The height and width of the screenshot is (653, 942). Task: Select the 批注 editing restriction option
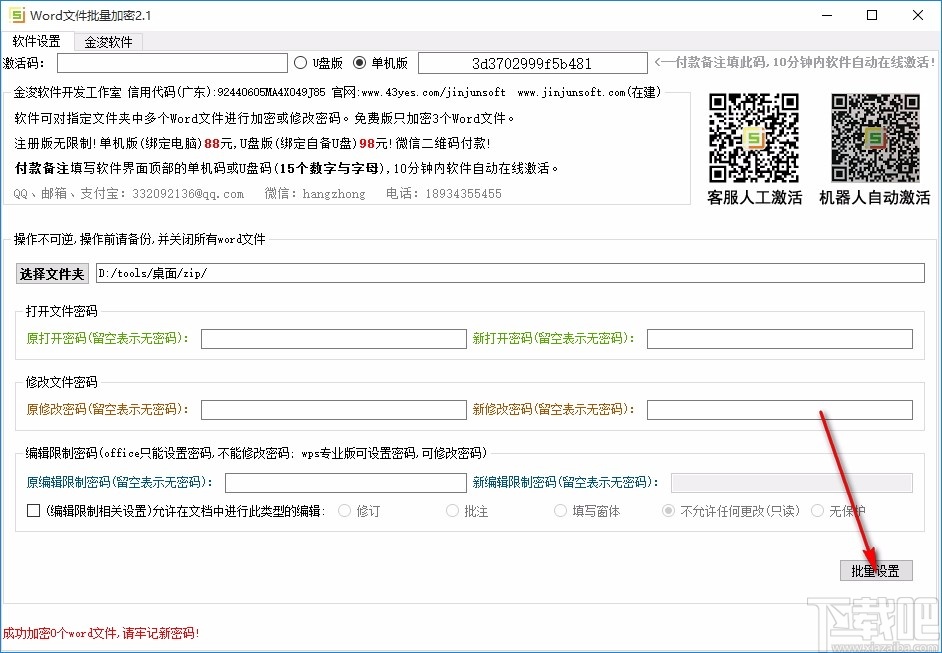click(x=452, y=511)
